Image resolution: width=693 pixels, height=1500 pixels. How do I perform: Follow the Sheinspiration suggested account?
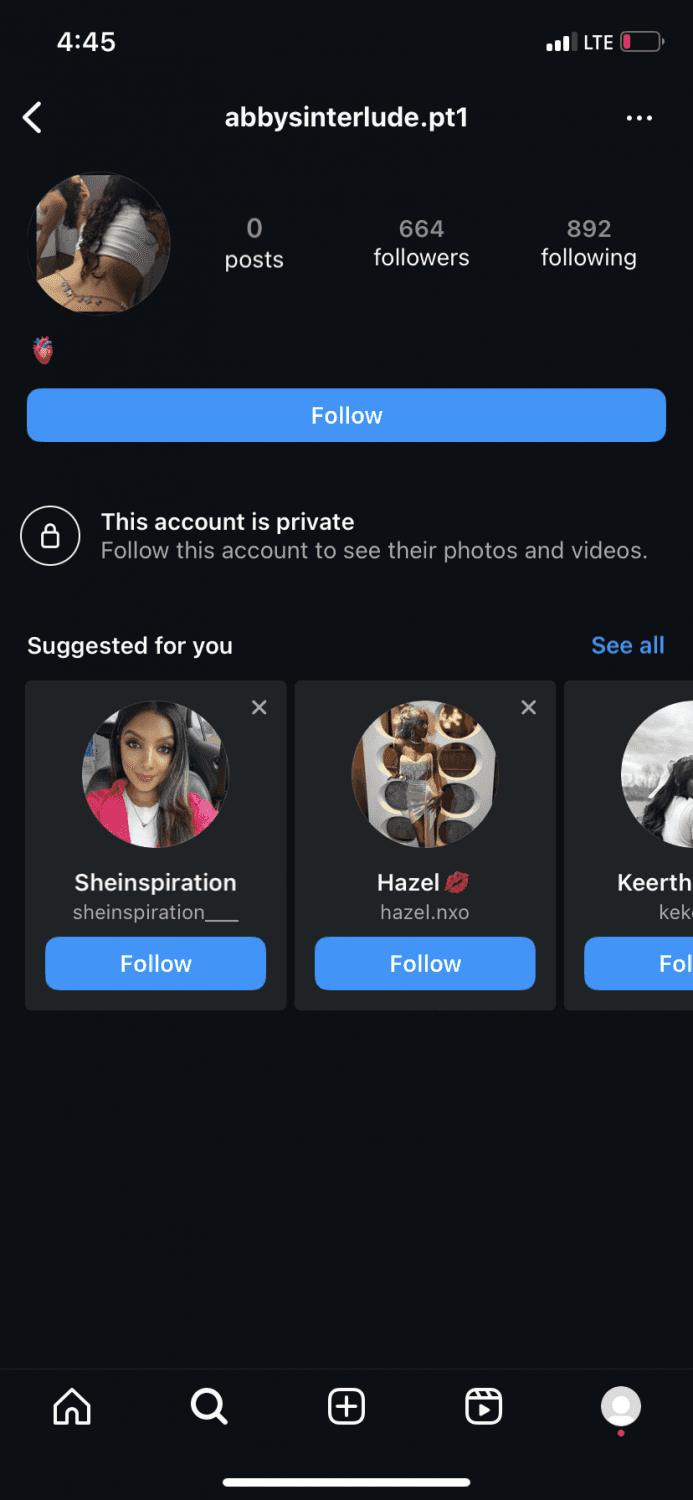coord(155,963)
